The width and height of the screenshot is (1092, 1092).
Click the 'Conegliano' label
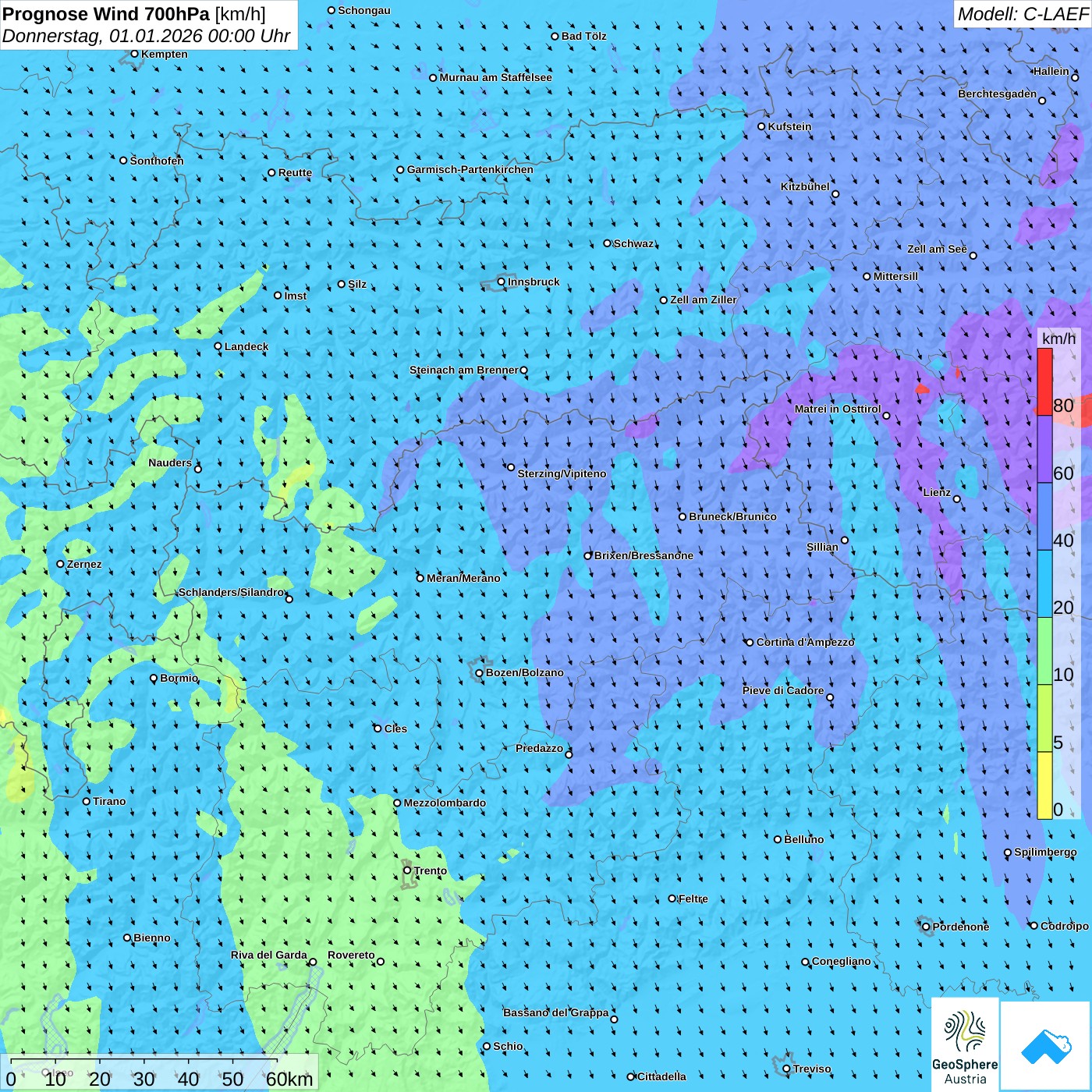[842, 961]
